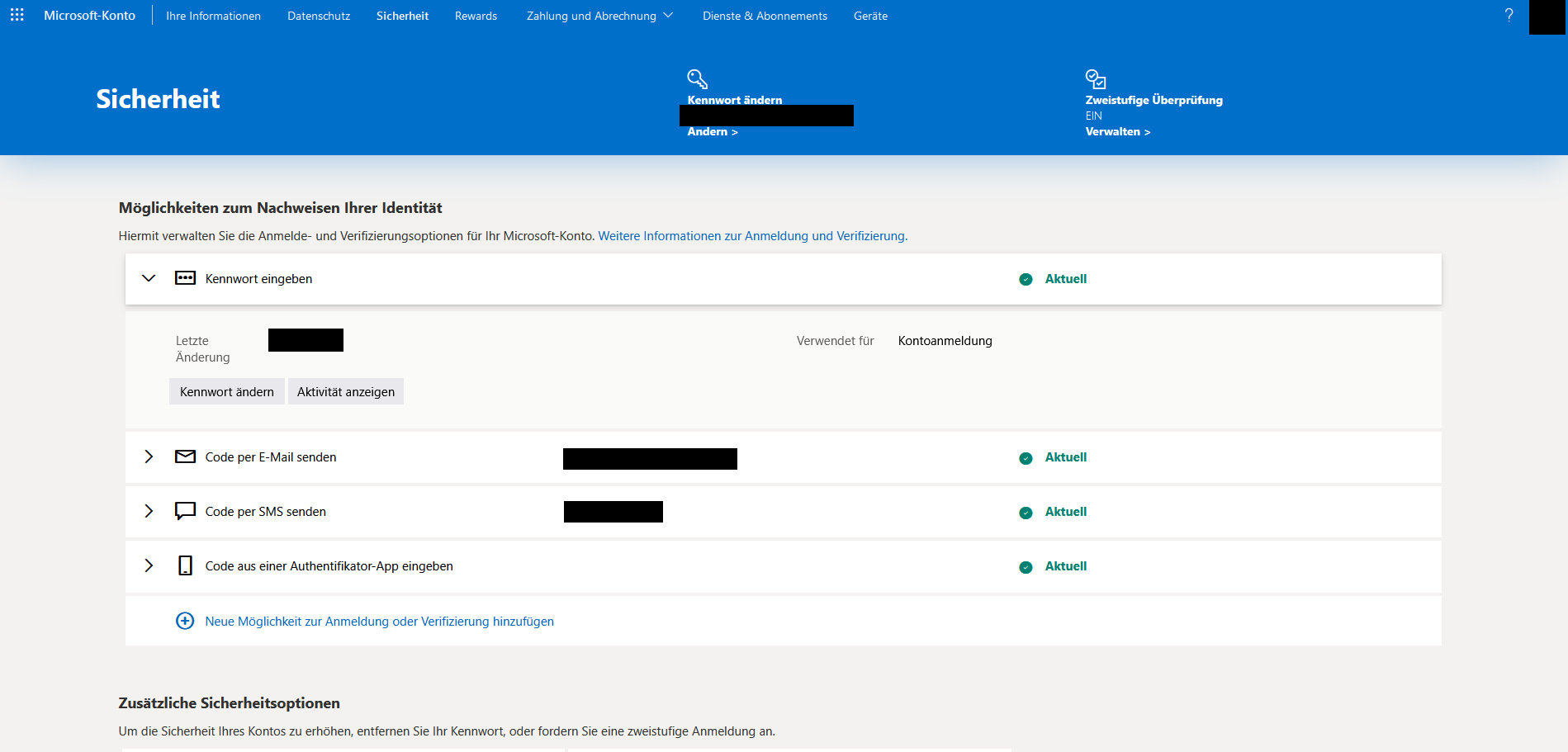Click the envelope icon for Code per E-Mail

(185, 456)
